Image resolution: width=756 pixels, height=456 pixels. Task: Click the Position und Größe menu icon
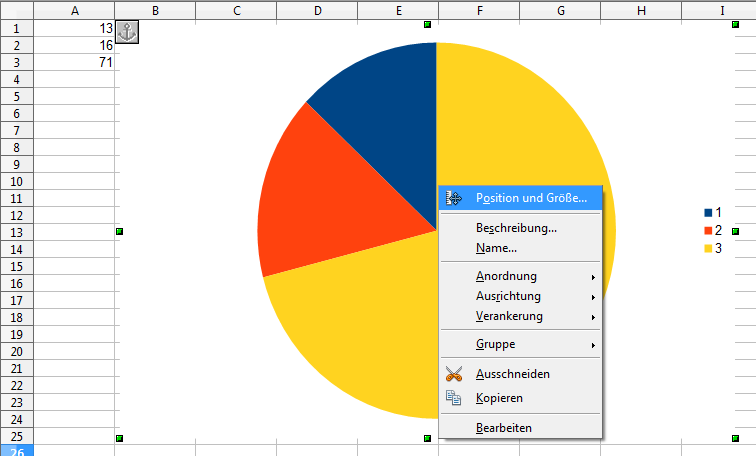(454, 198)
